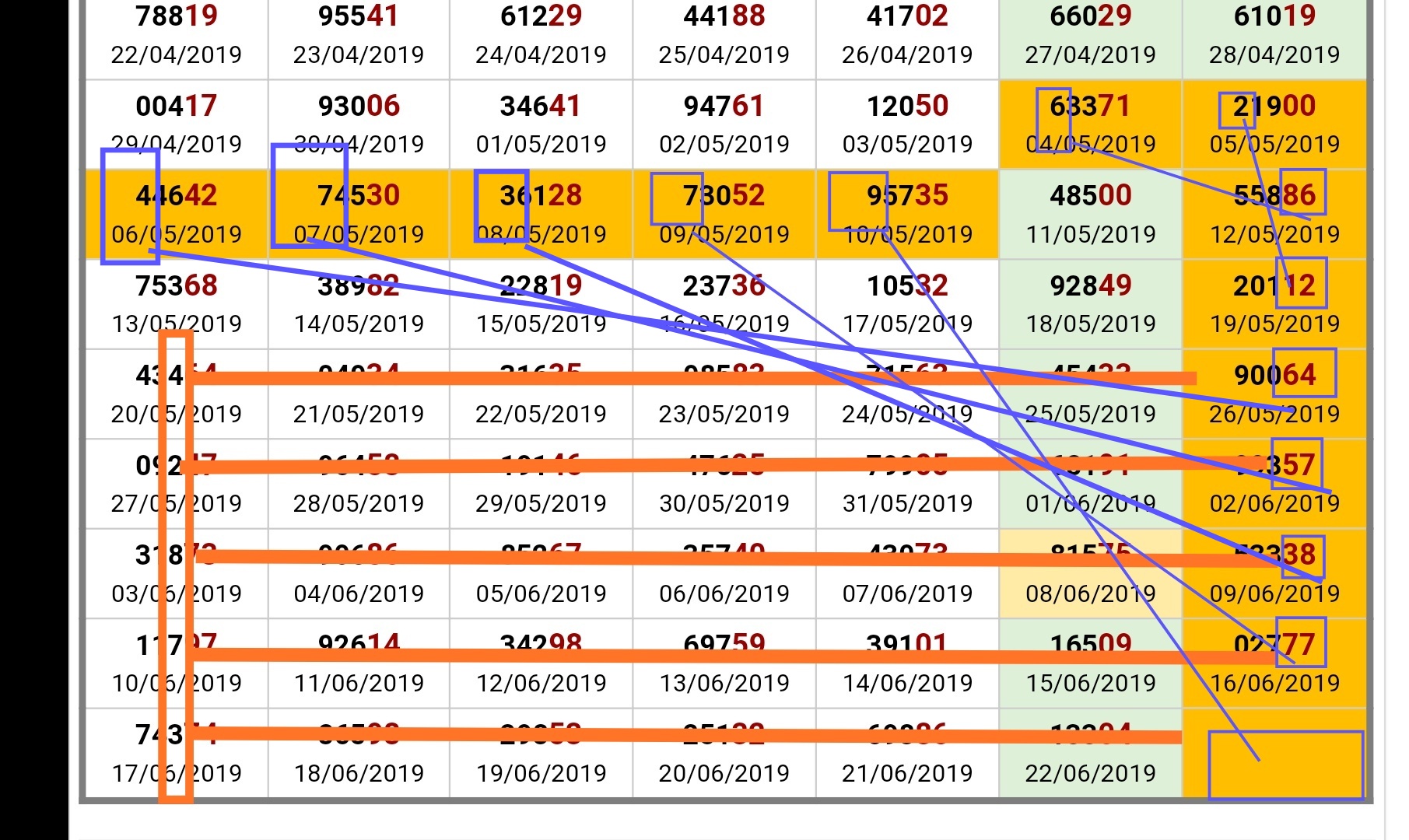Image resolution: width=1409 pixels, height=840 pixels.
Task: Click the highlighted cell dated 09/05/2019
Action: tap(724, 214)
